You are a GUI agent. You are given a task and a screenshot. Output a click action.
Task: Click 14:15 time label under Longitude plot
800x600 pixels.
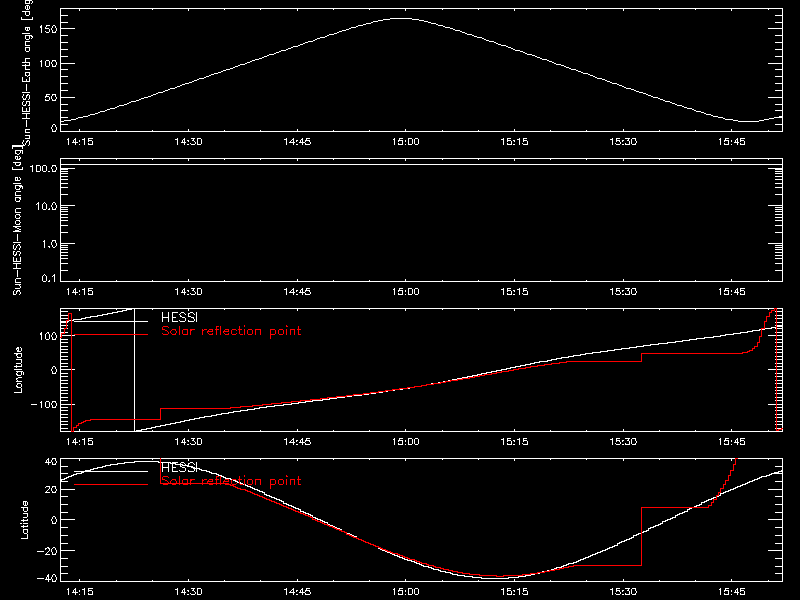(80, 442)
